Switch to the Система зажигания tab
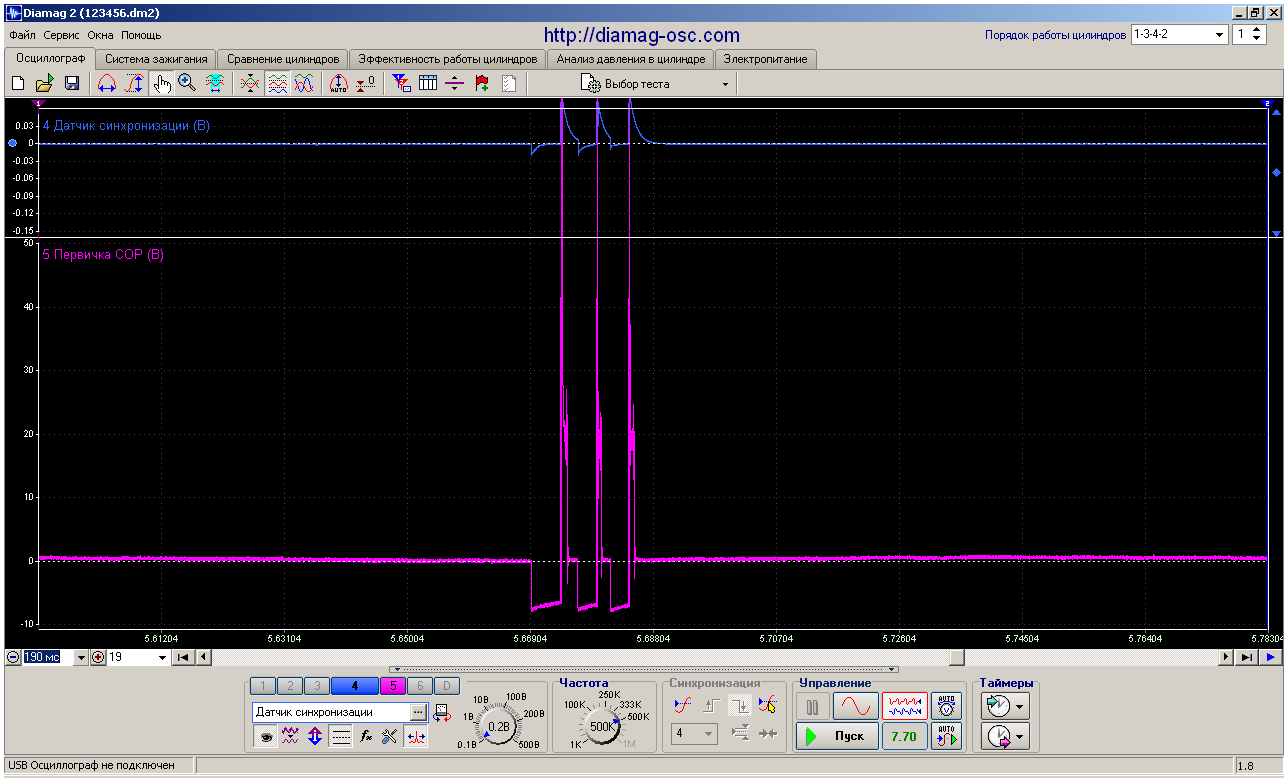The image size is (1288, 778). pyautogui.click(x=156, y=59)
